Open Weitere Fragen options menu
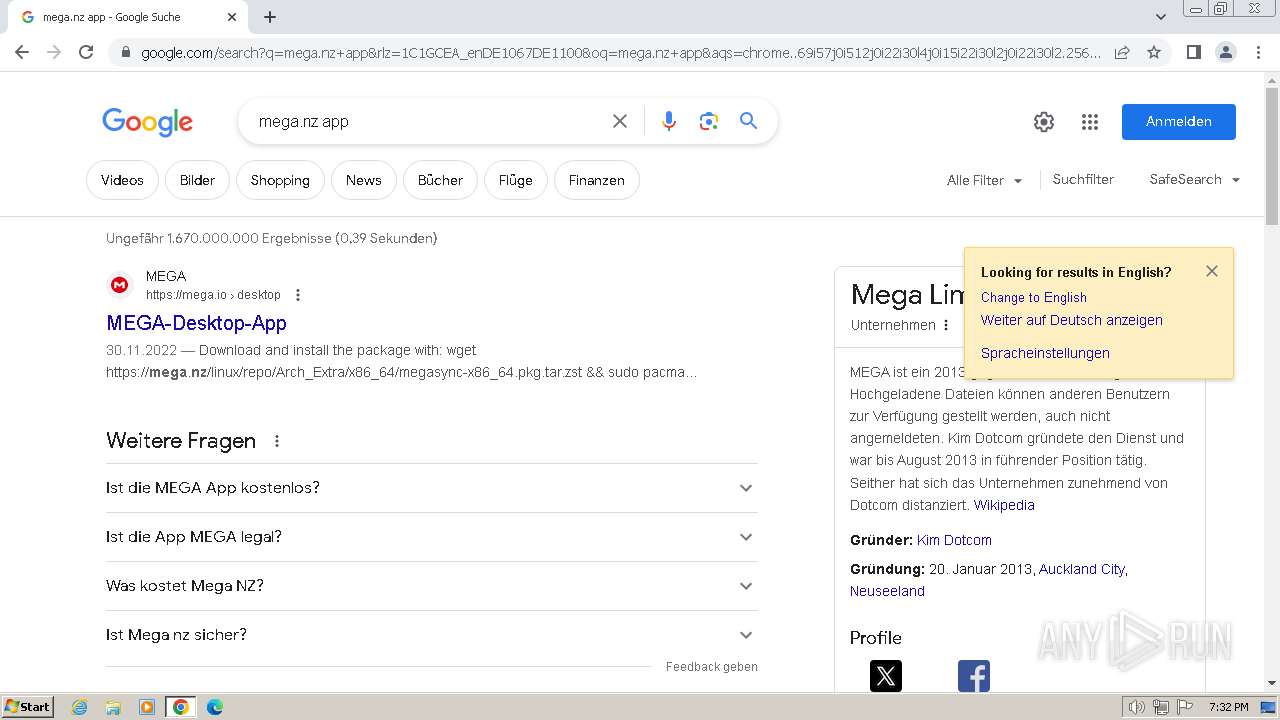The image size is (1280, 720). click(277, 441)
